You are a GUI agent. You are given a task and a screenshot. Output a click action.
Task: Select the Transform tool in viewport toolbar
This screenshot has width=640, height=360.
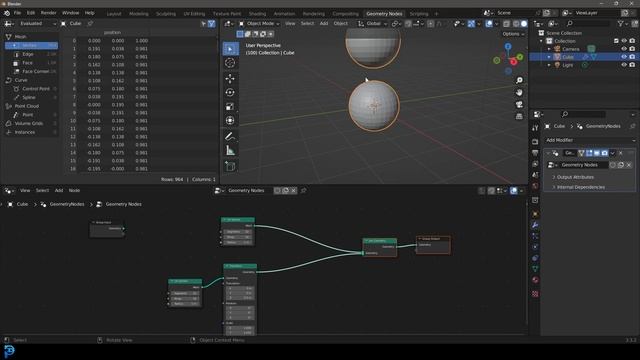(230, 120)
